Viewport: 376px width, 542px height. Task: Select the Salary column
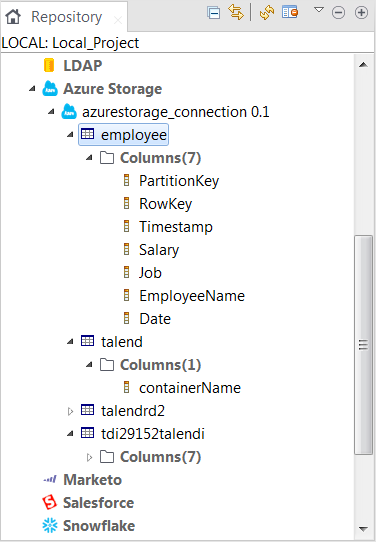coord(159,250)
